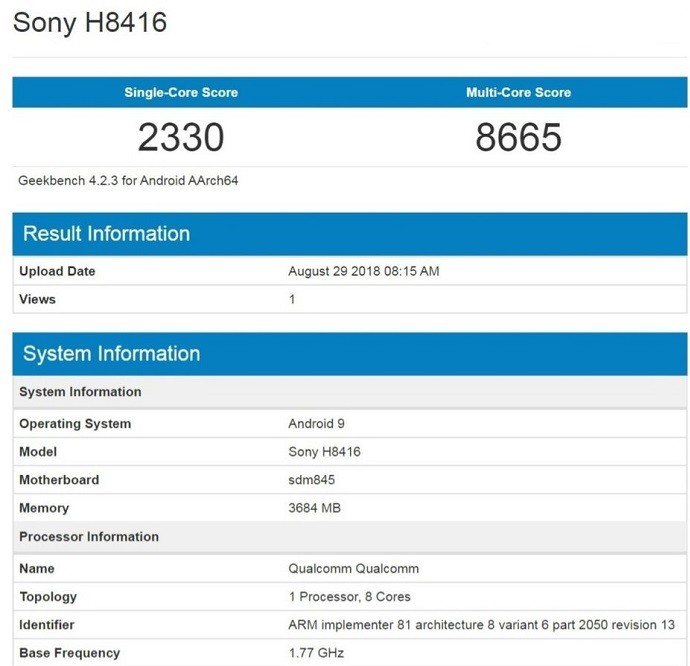Click the Views label
690x666 pixels.
[37, 299]
